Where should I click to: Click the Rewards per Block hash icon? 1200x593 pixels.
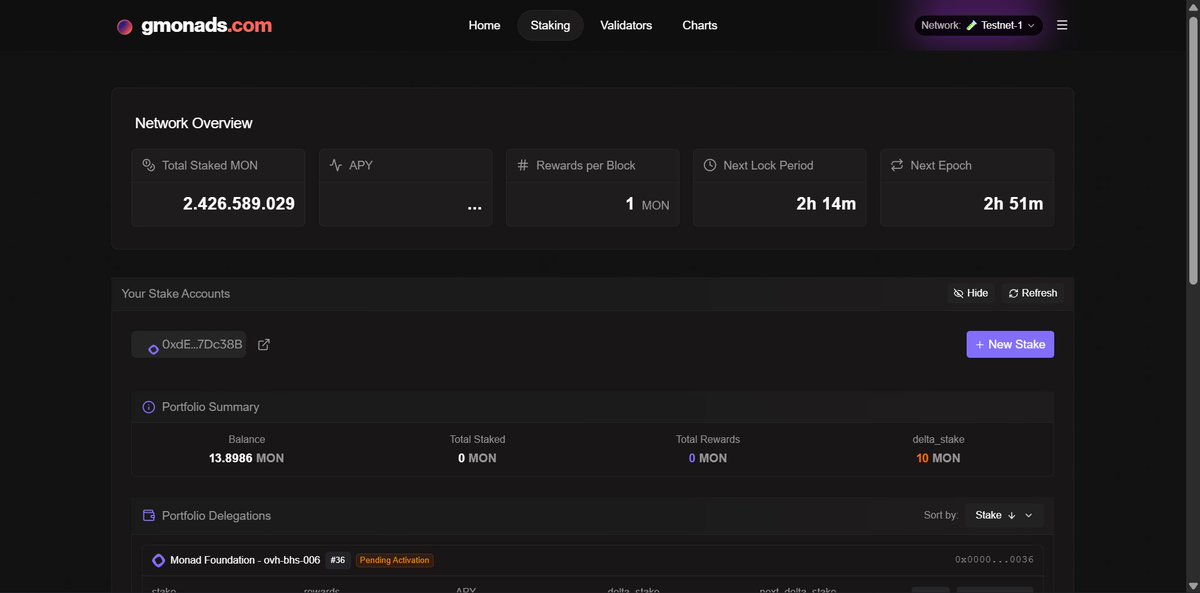click(523, 165)
